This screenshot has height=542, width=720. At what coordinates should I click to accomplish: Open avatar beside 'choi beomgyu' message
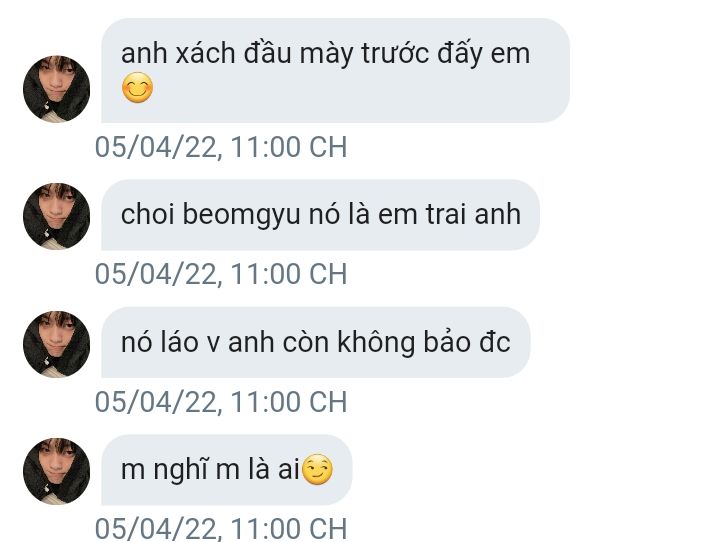coord(56,216)
